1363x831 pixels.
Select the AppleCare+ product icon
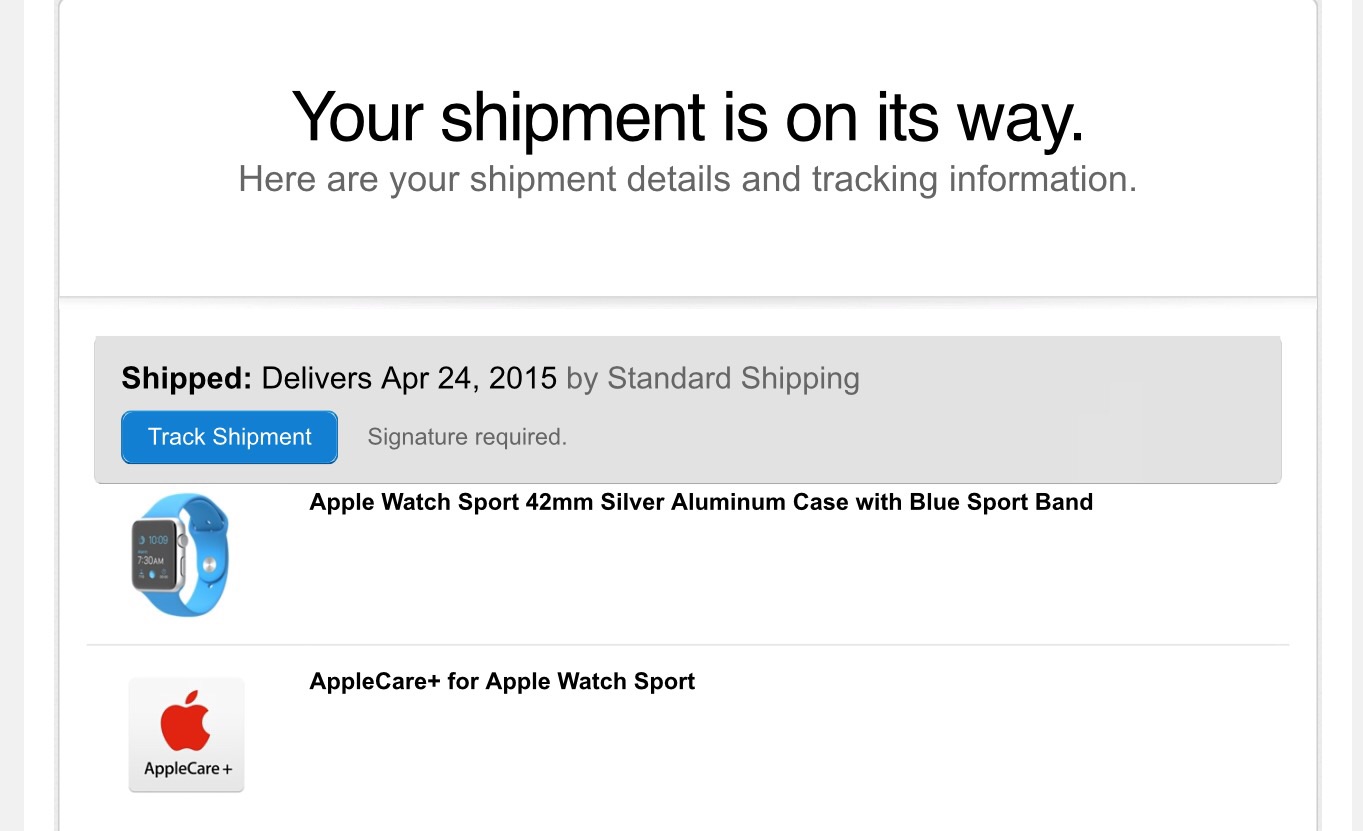(x=186, y=735)
